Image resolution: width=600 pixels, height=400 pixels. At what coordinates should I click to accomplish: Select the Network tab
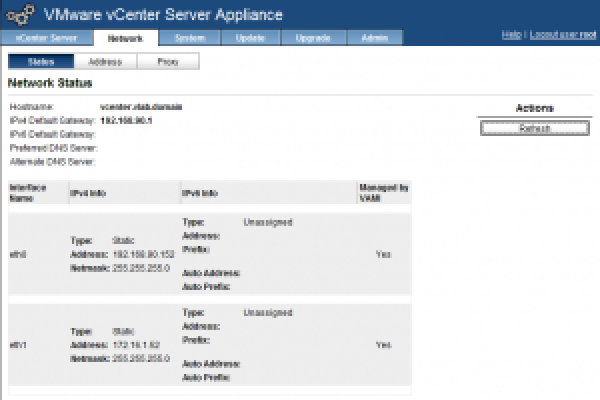126,38
